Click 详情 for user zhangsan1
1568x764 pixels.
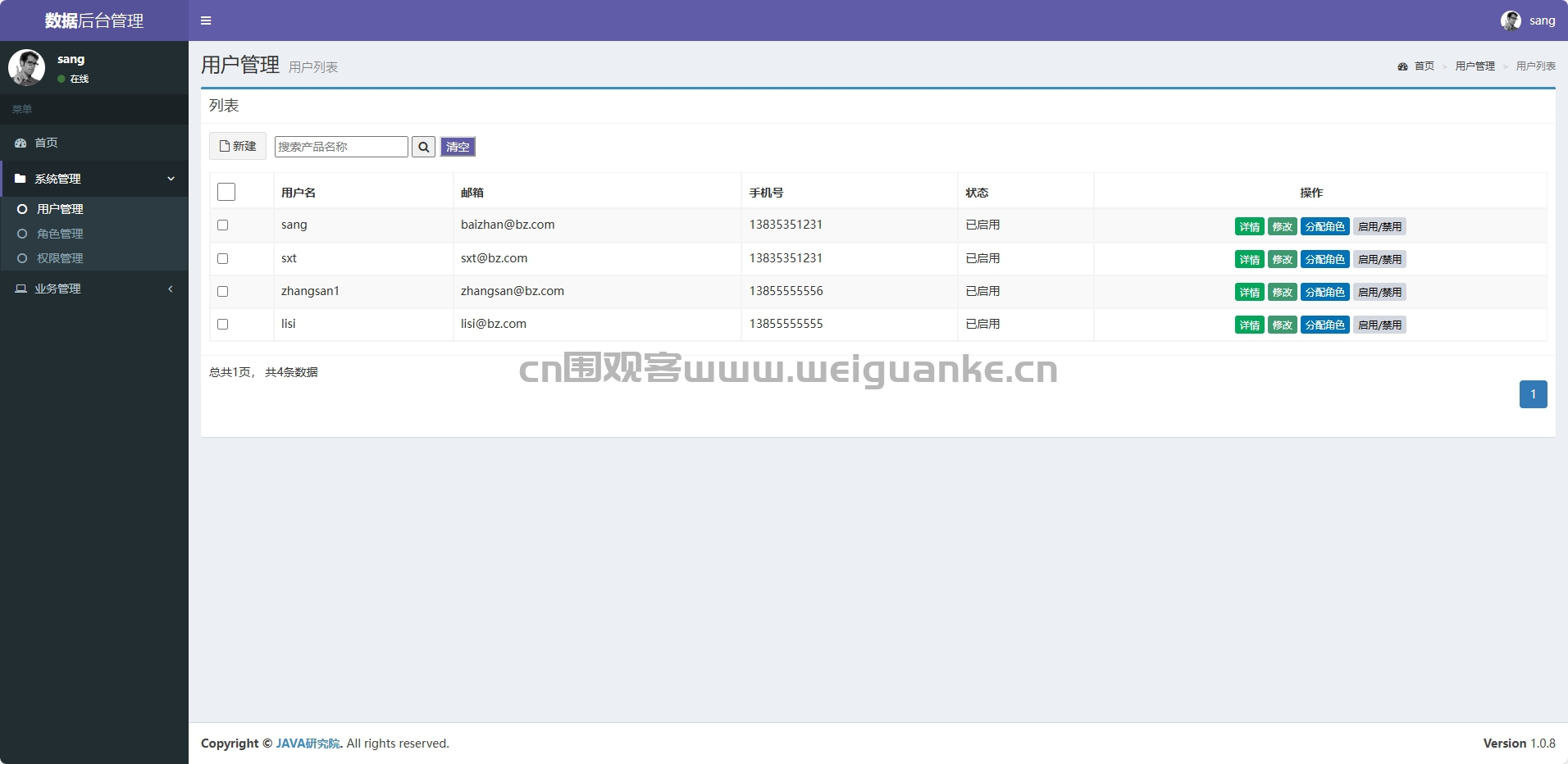click(x=1249, y=293)
